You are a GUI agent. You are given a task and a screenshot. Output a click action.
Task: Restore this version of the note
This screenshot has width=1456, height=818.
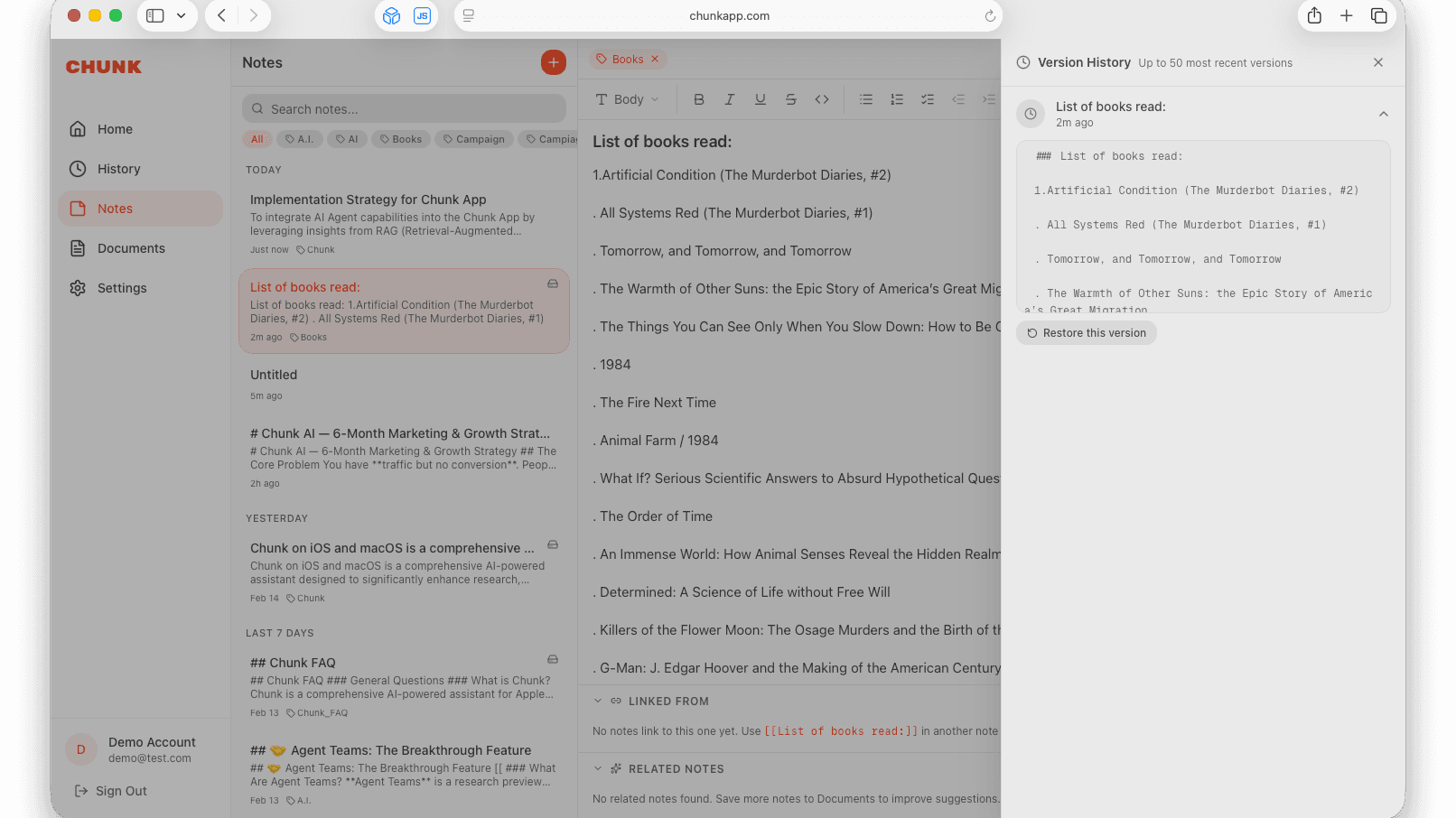click(x=1086, y=333)
